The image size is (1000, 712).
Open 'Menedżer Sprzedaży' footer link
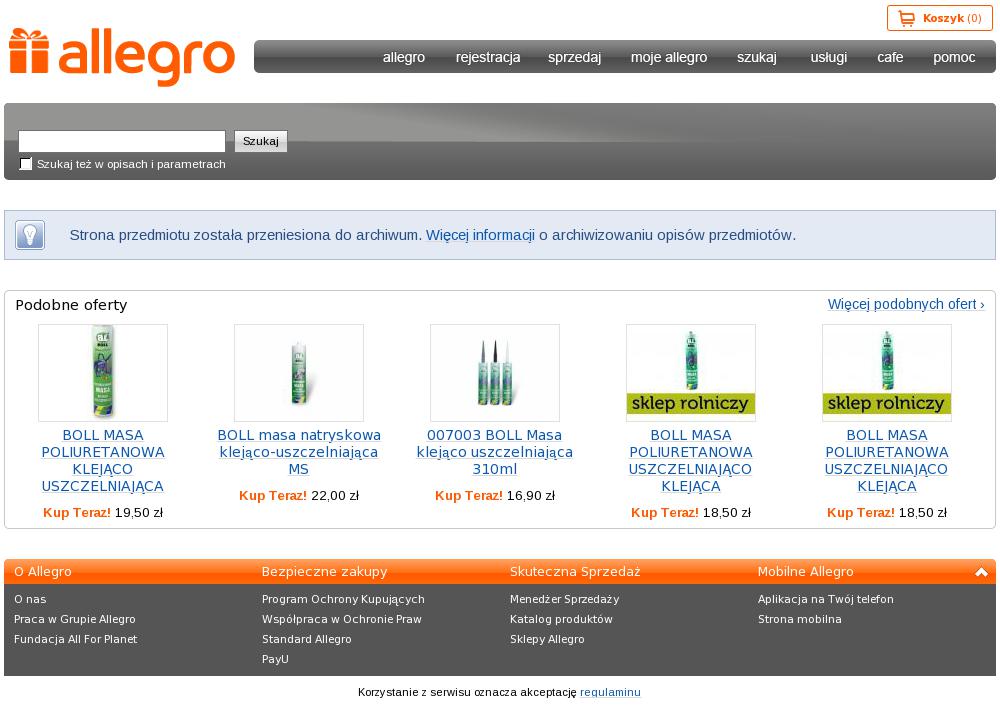point(564,599)
